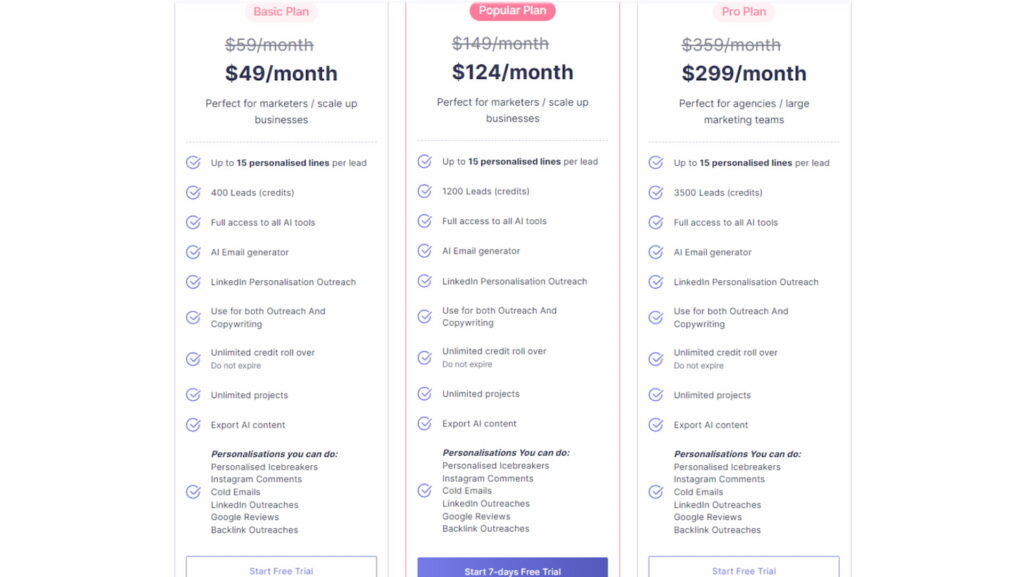Click the Basic plan "AI Email generator" checkmark icon
The width and height of the screenshot is (1024, 577).
193,252
